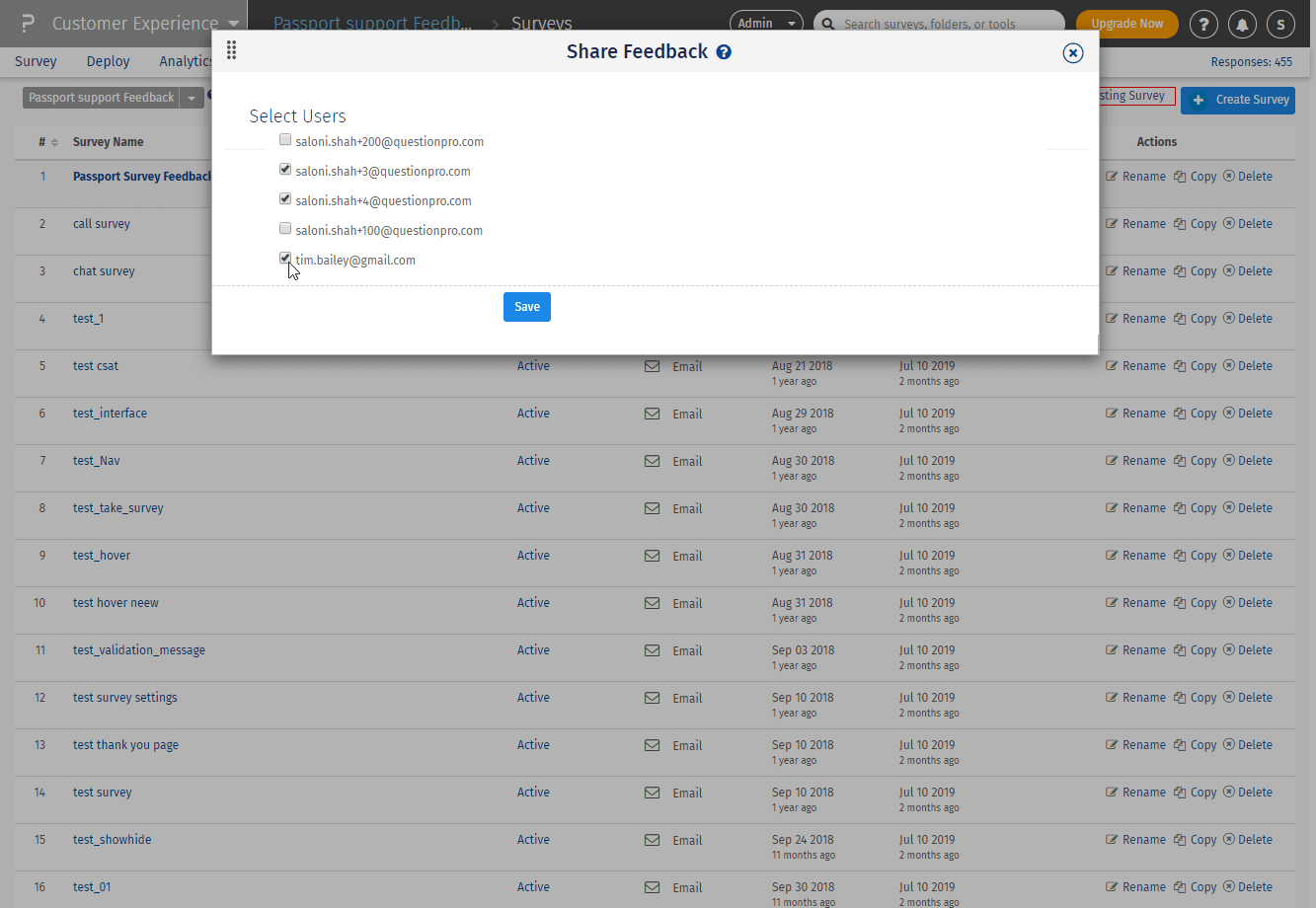This screenshot has height=908, width=1316.
Task: Click the Upgrade Now button
Action: point(1127,24)
